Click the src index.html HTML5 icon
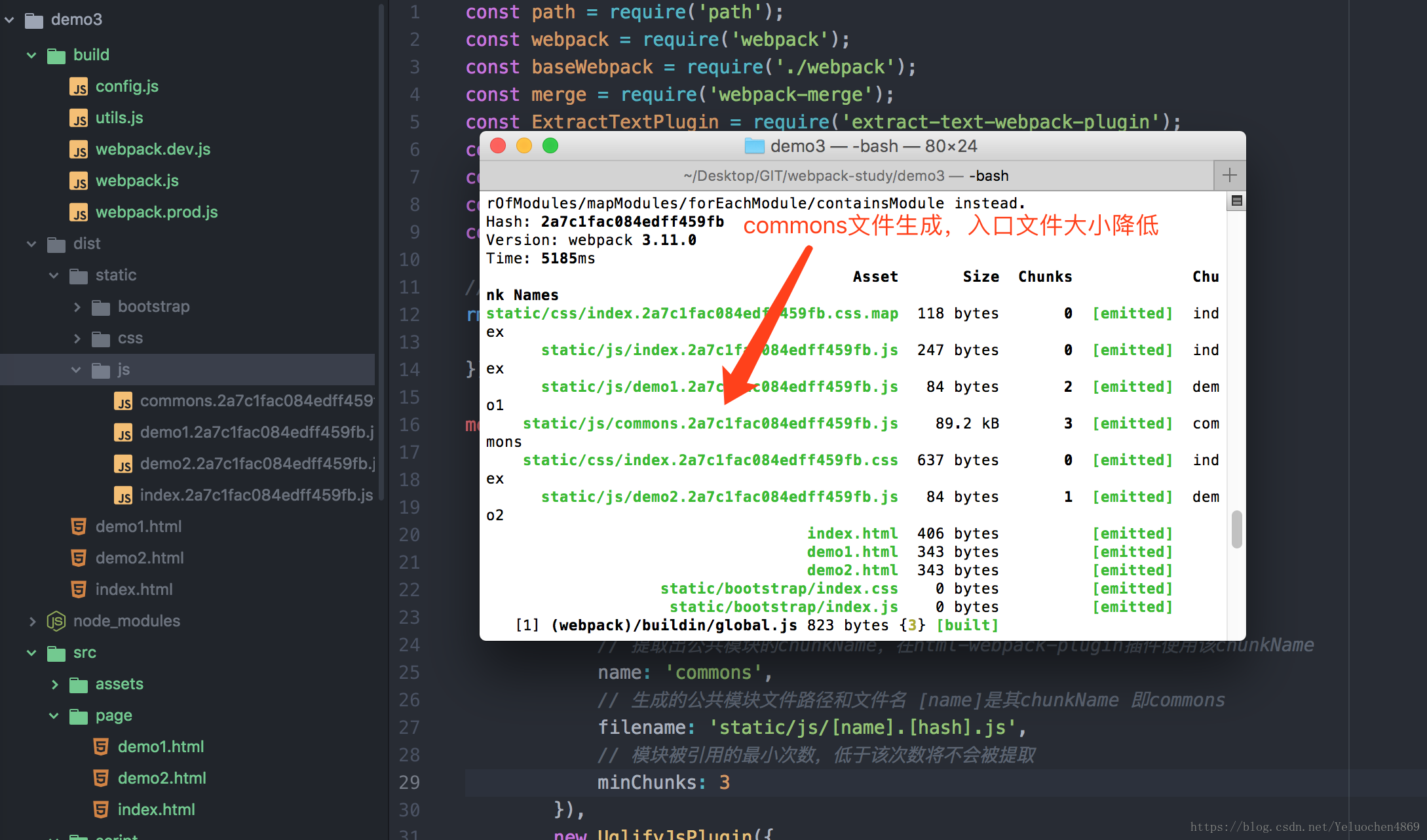 pos(101,809)
